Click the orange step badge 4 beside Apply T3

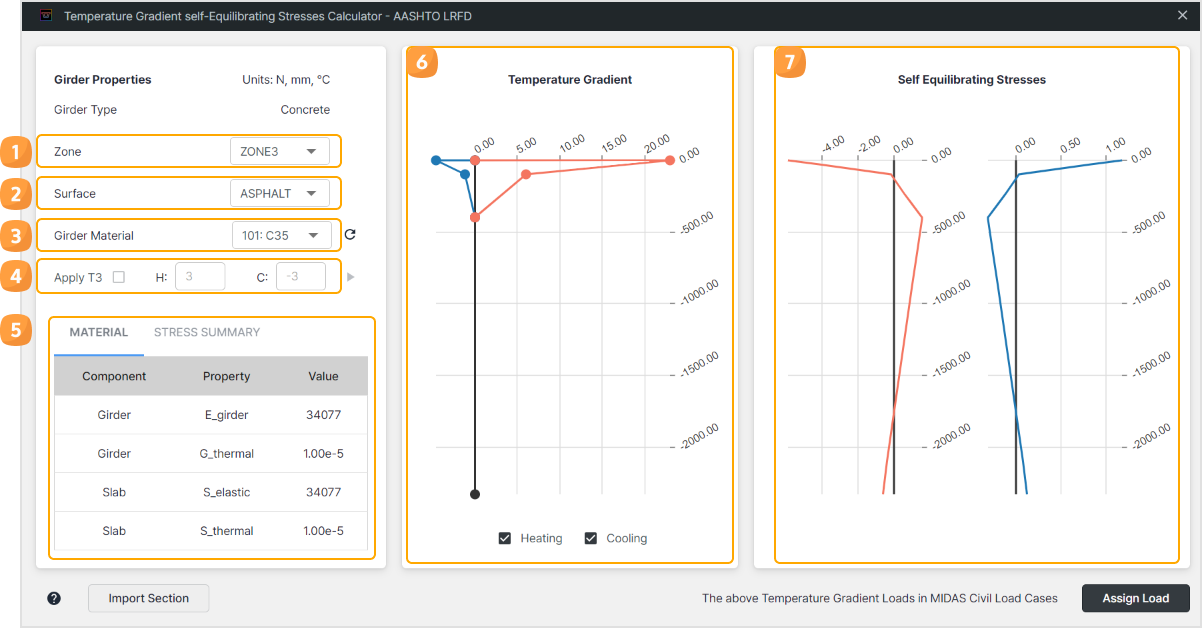pyautogui.click(x=16, y=277)
